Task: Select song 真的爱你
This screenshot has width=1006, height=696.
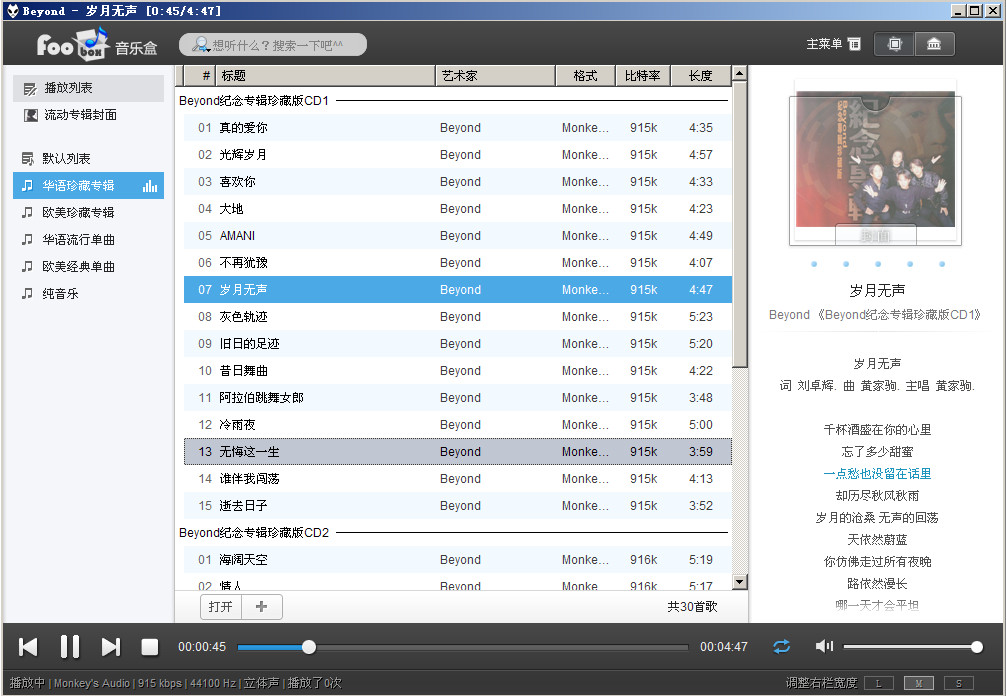Action: [457, 128]
